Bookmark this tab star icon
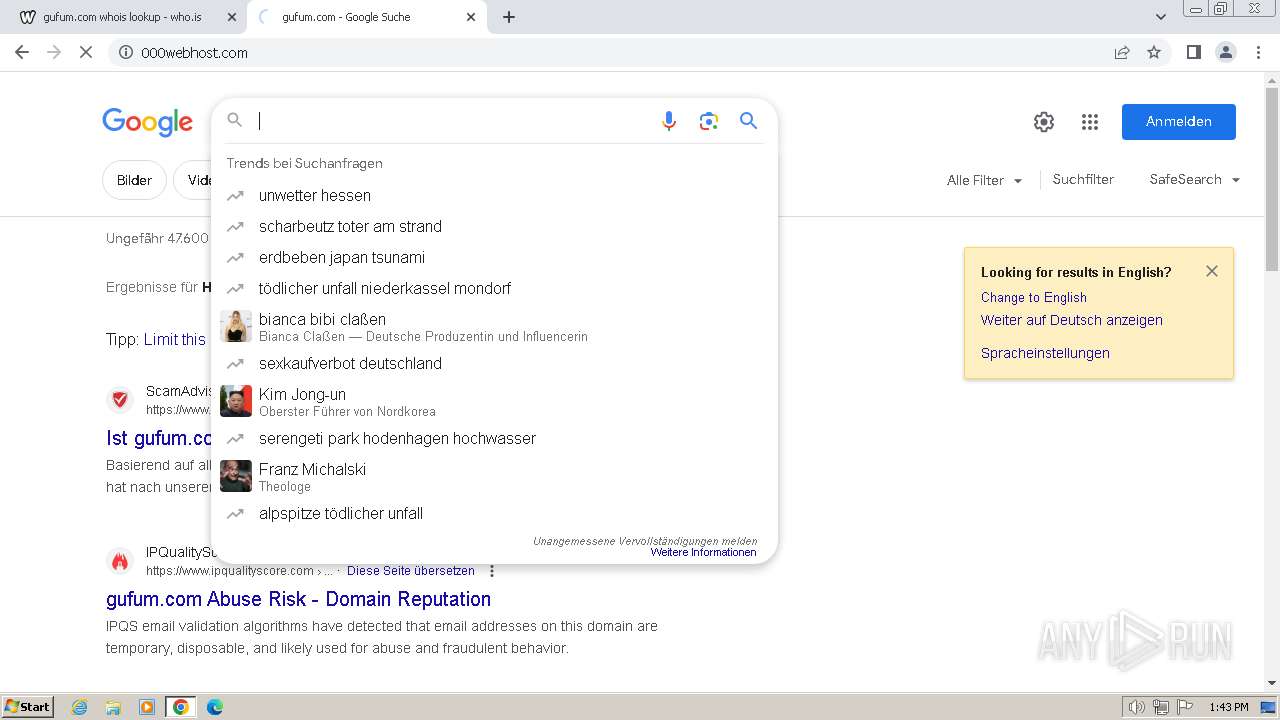Viewport: 1280px width, 720px height. point(1154,53)
